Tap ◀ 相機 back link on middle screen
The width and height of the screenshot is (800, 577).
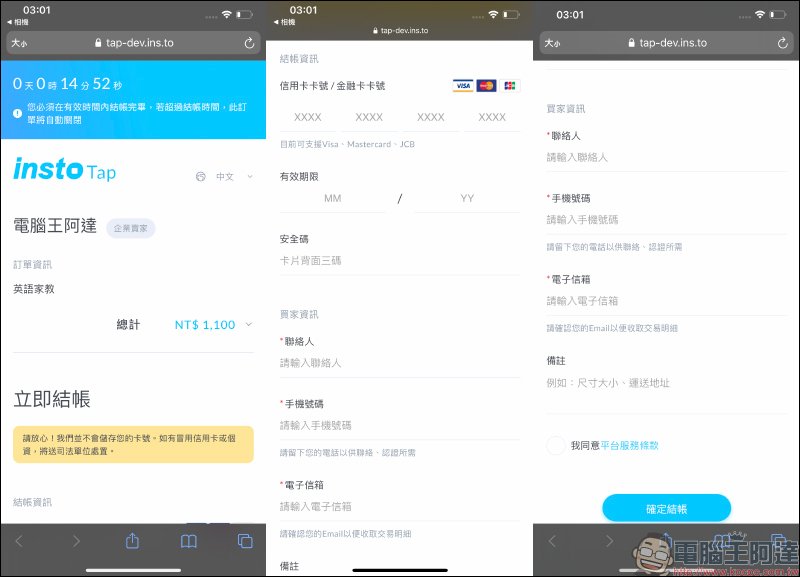285,22
